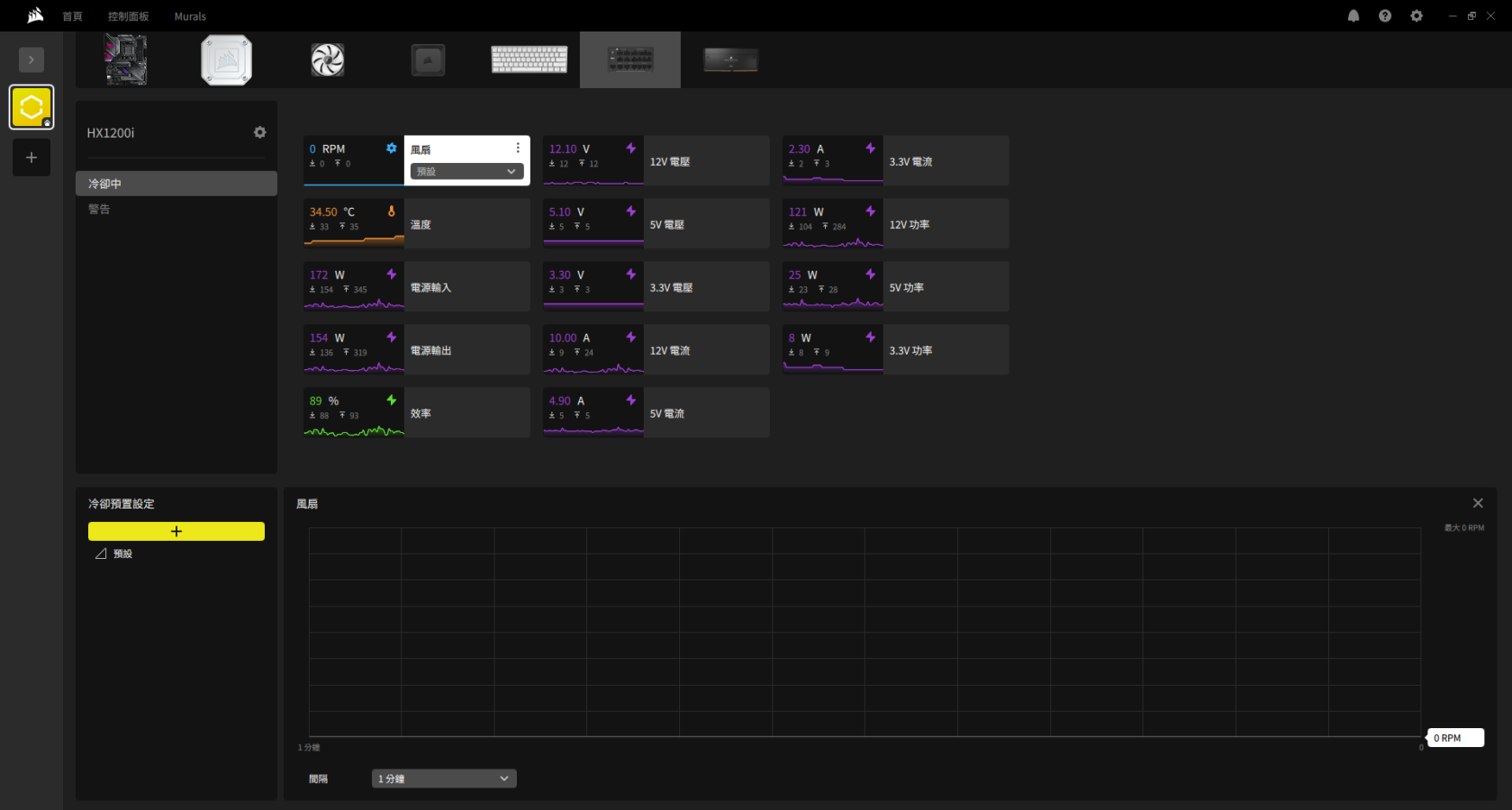Open the fan tile three-dot menu
Screen dimensions: 1512x810
point(518,148)
